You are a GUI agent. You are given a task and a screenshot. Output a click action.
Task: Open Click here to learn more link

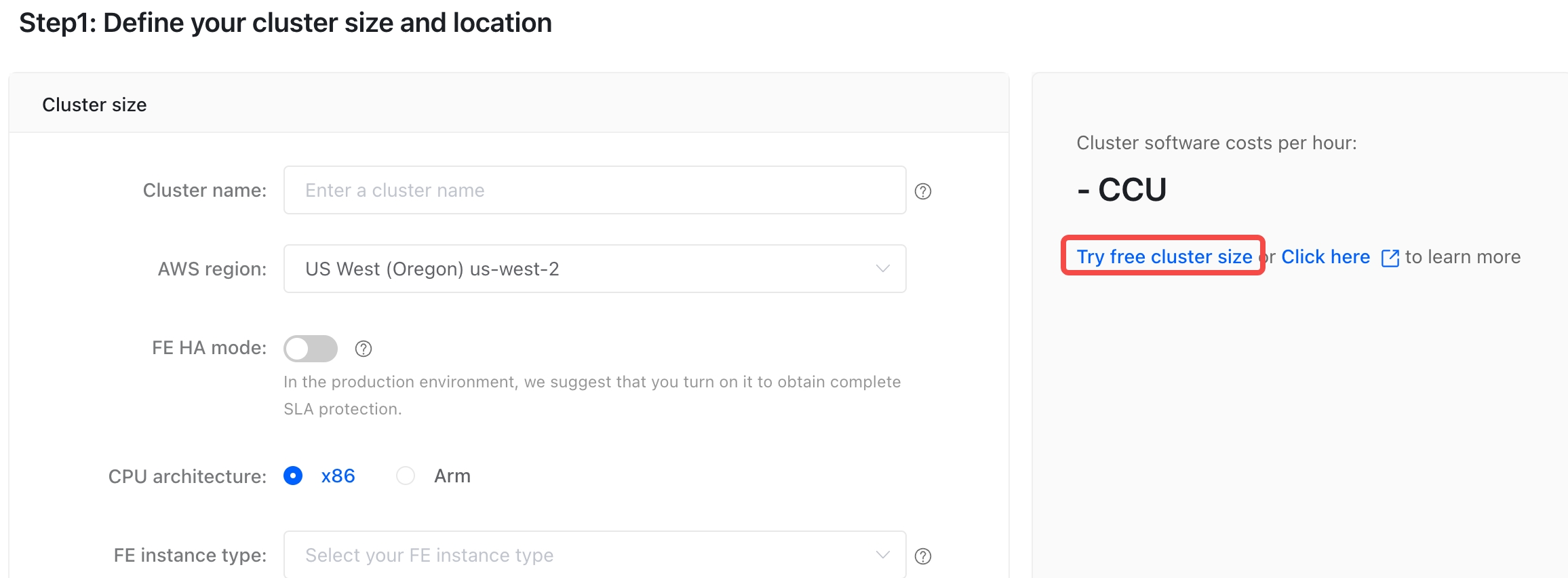pyautogui.click(x=1325, y=256)
